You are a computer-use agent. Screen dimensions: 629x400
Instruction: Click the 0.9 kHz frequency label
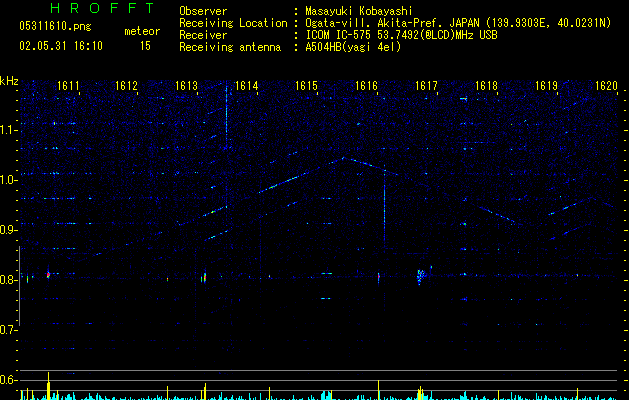[8, 230]
